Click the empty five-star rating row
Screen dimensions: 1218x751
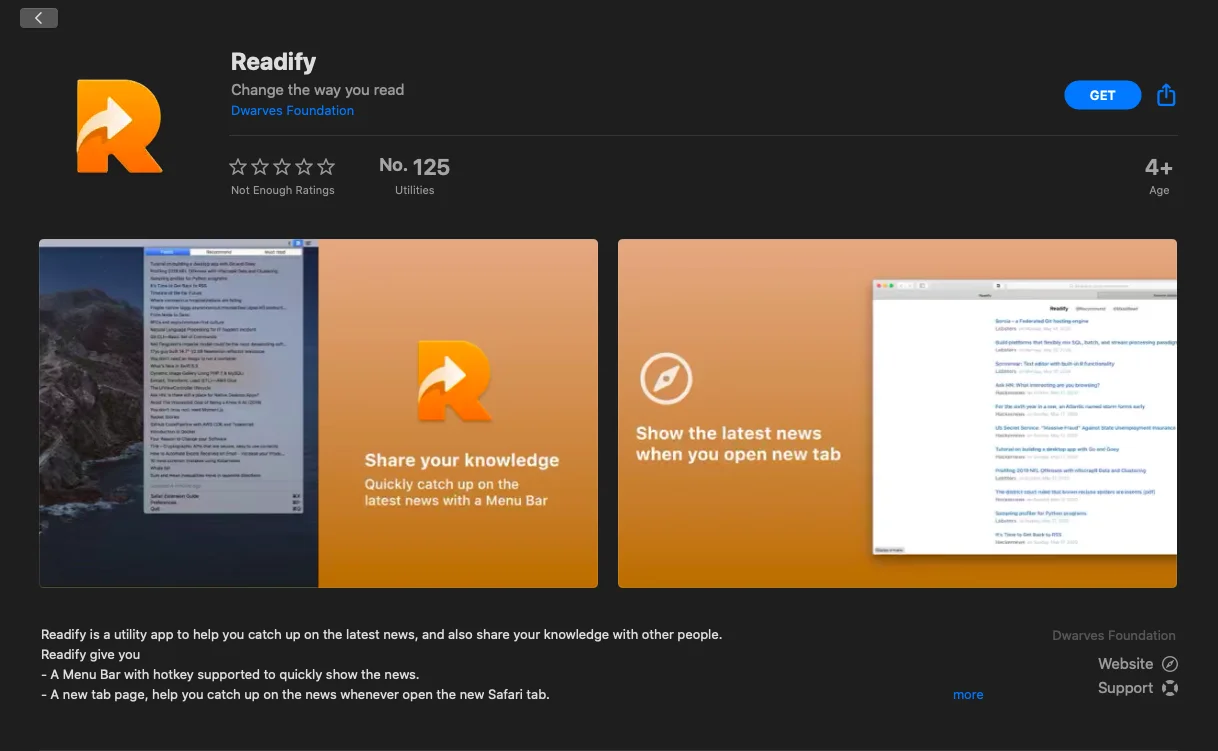point(282,167)
